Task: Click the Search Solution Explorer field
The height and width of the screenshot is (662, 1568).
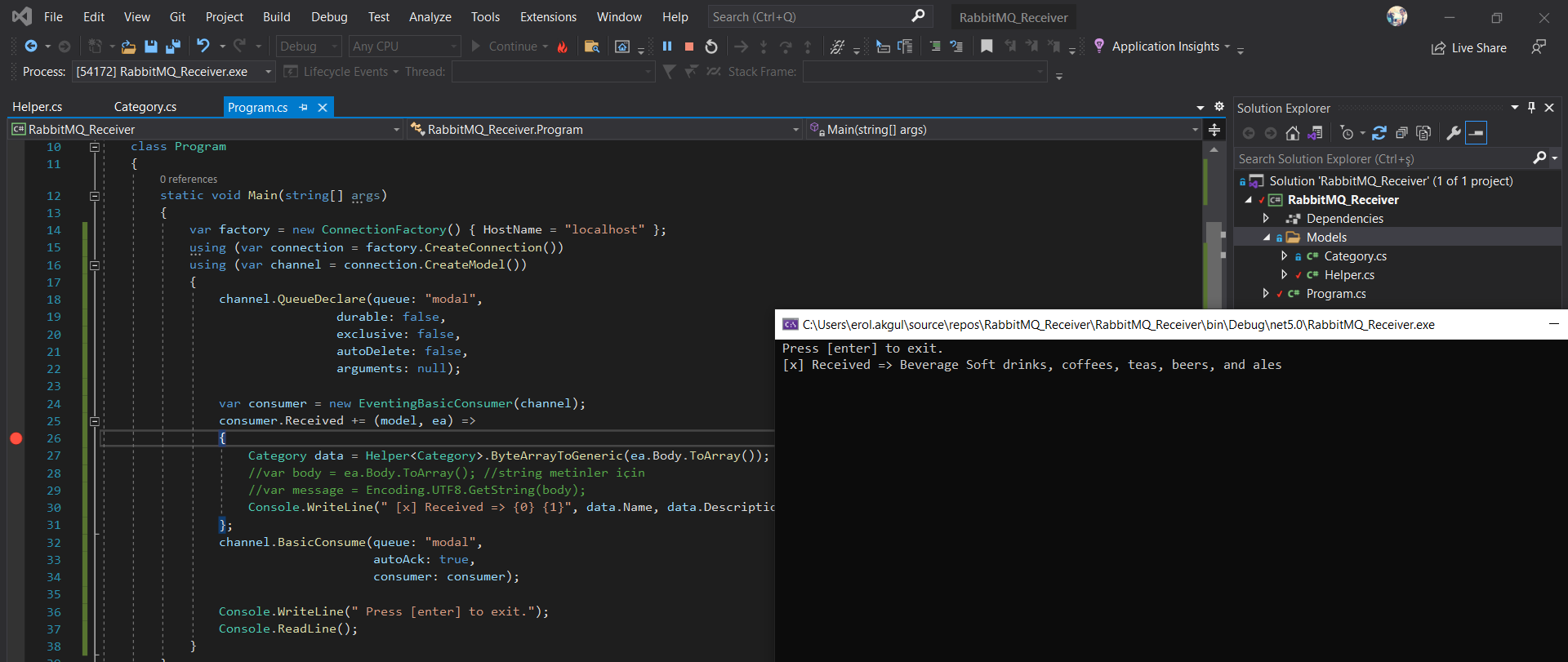Action: click(1380, 159)
